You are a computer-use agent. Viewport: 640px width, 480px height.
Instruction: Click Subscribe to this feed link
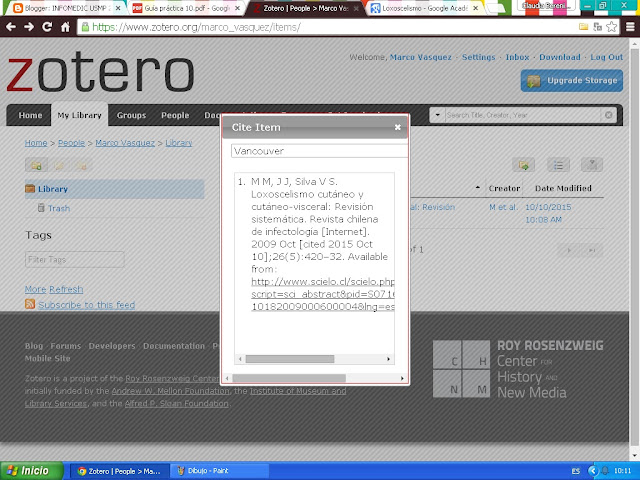coord(87,305)
